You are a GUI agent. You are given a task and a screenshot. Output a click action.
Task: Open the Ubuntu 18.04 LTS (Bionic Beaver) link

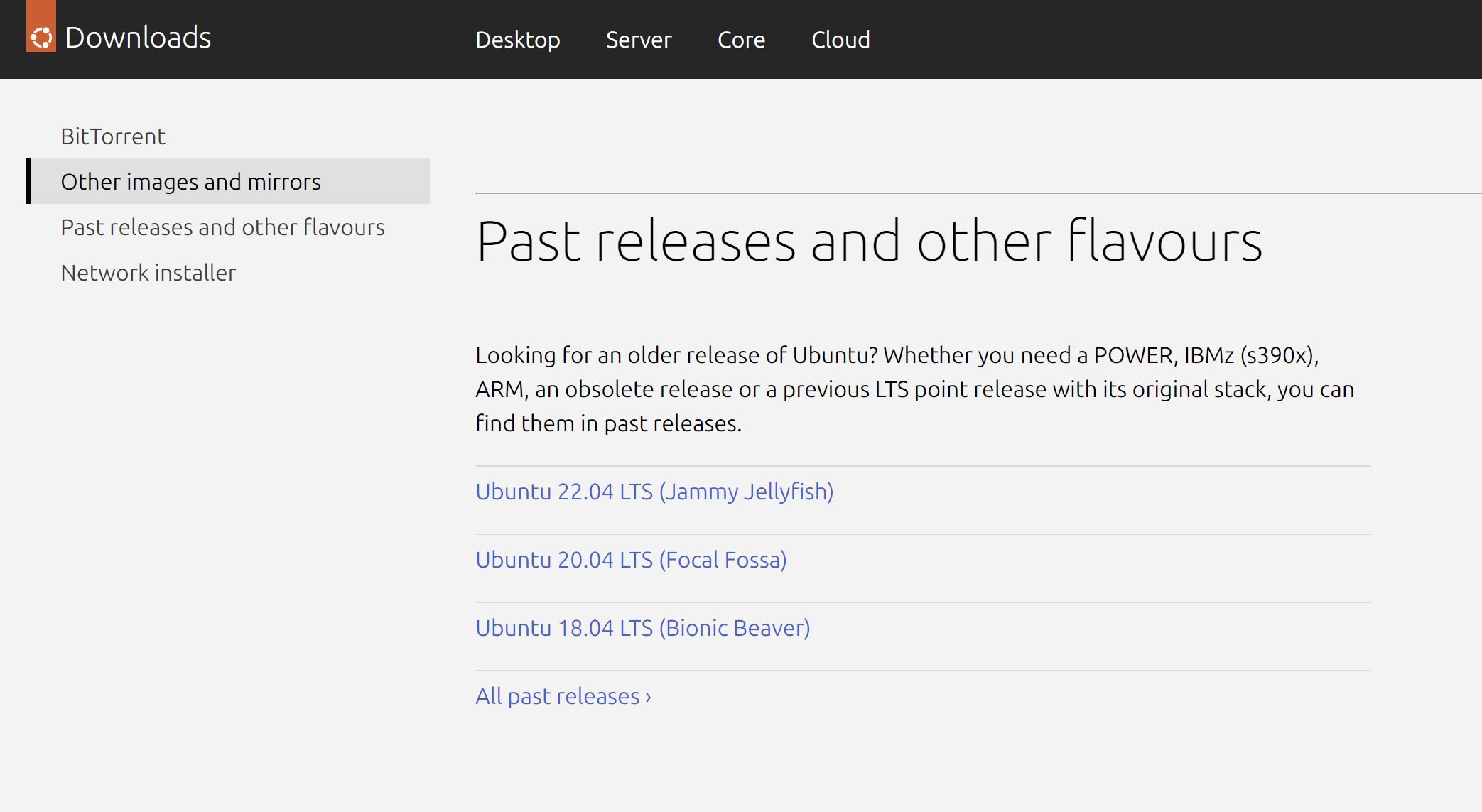(642, 628)
